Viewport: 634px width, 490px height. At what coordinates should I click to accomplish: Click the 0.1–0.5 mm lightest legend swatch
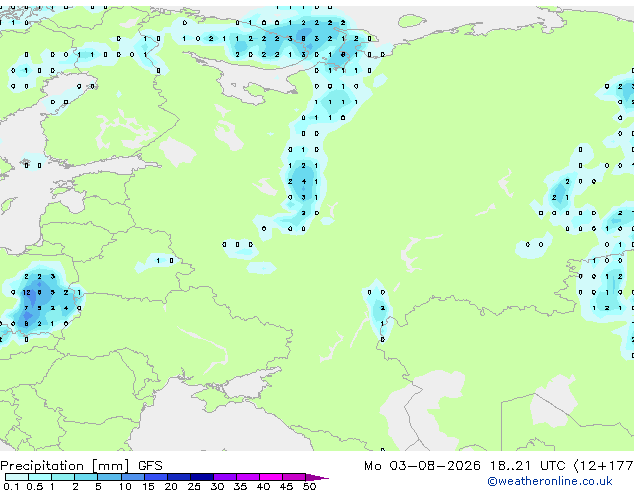(17, 477)
